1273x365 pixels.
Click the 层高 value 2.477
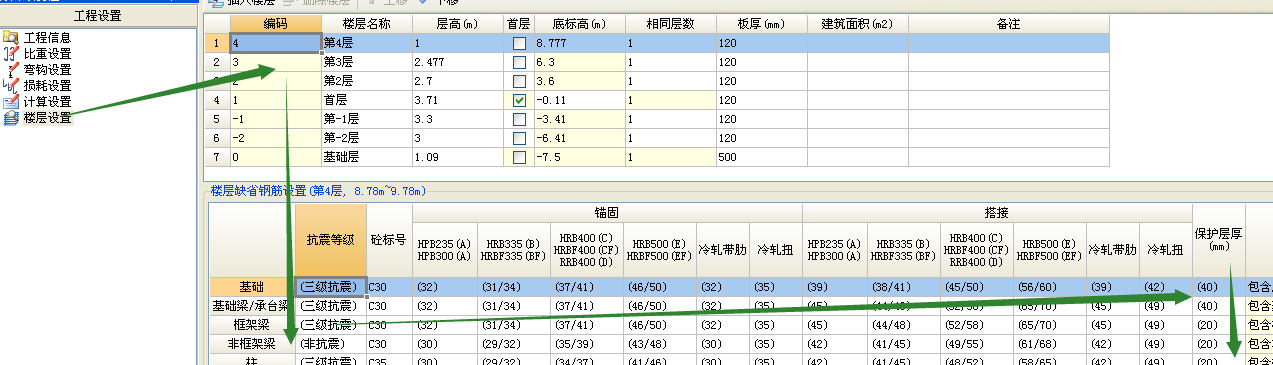[x=457, y=62]
